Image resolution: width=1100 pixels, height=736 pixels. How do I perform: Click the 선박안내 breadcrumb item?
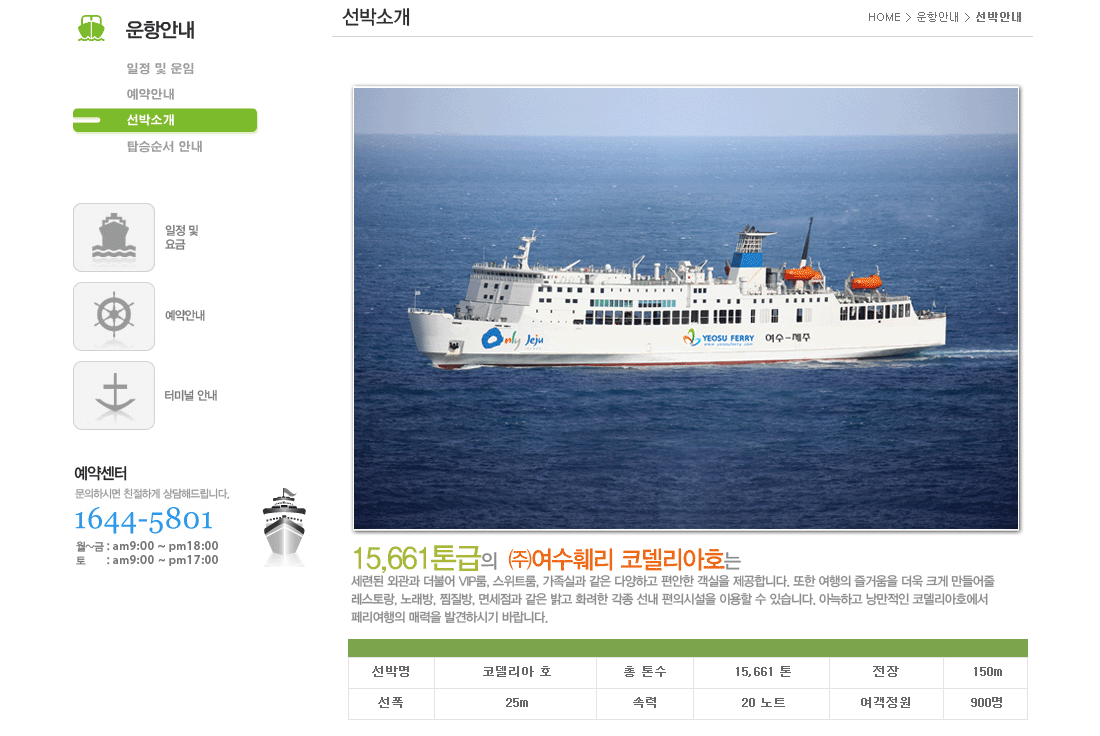click(998, 17)
